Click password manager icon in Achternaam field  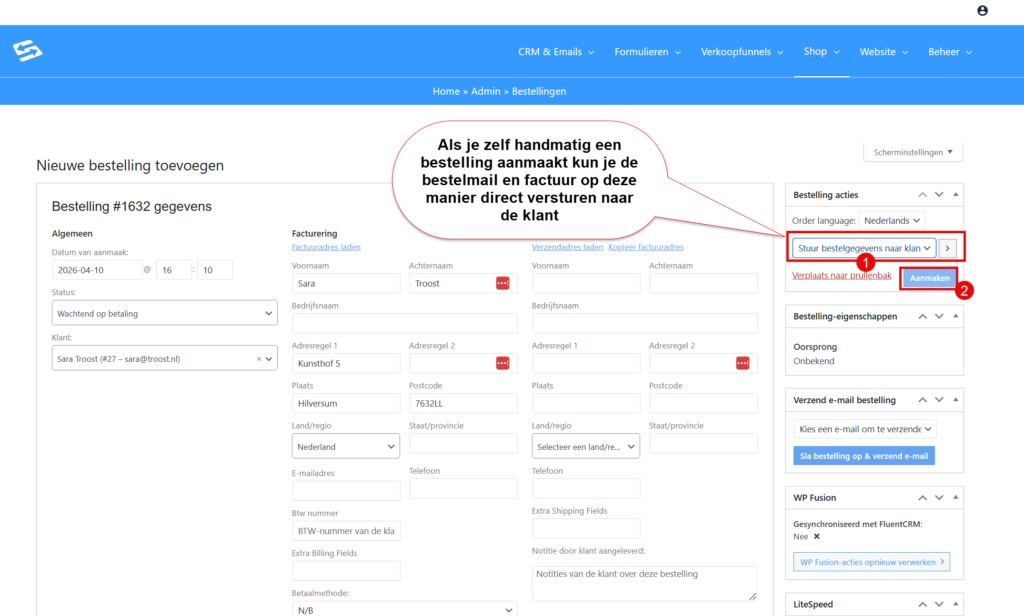502,284
